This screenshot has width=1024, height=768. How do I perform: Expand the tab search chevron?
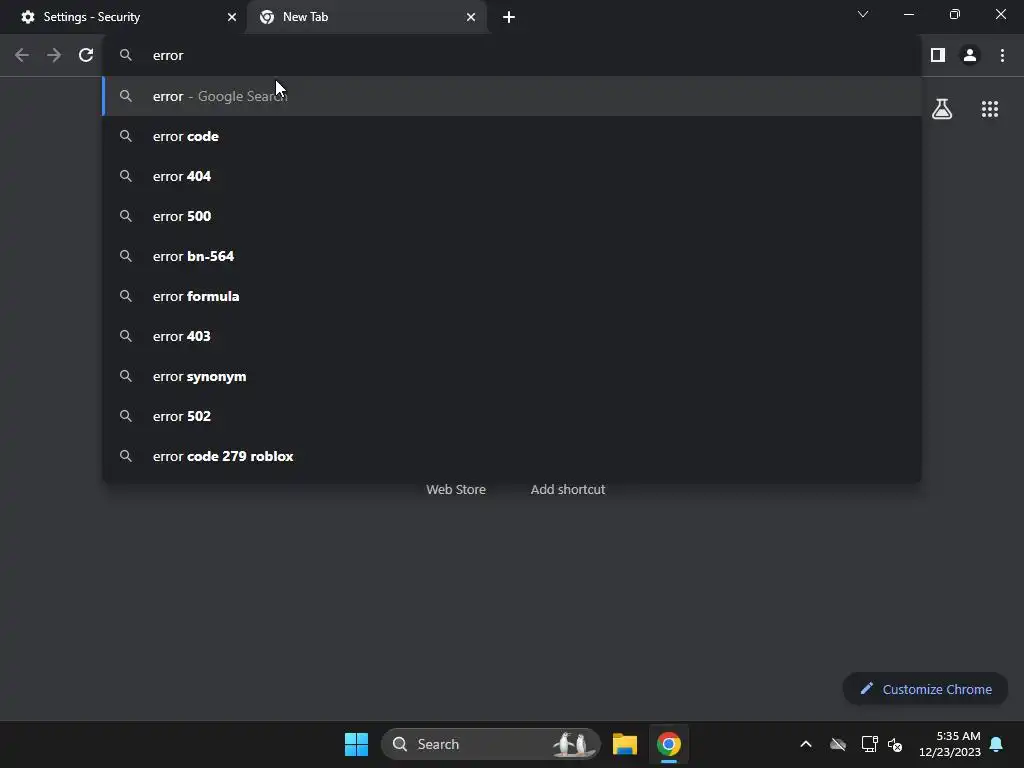(863, 14)
